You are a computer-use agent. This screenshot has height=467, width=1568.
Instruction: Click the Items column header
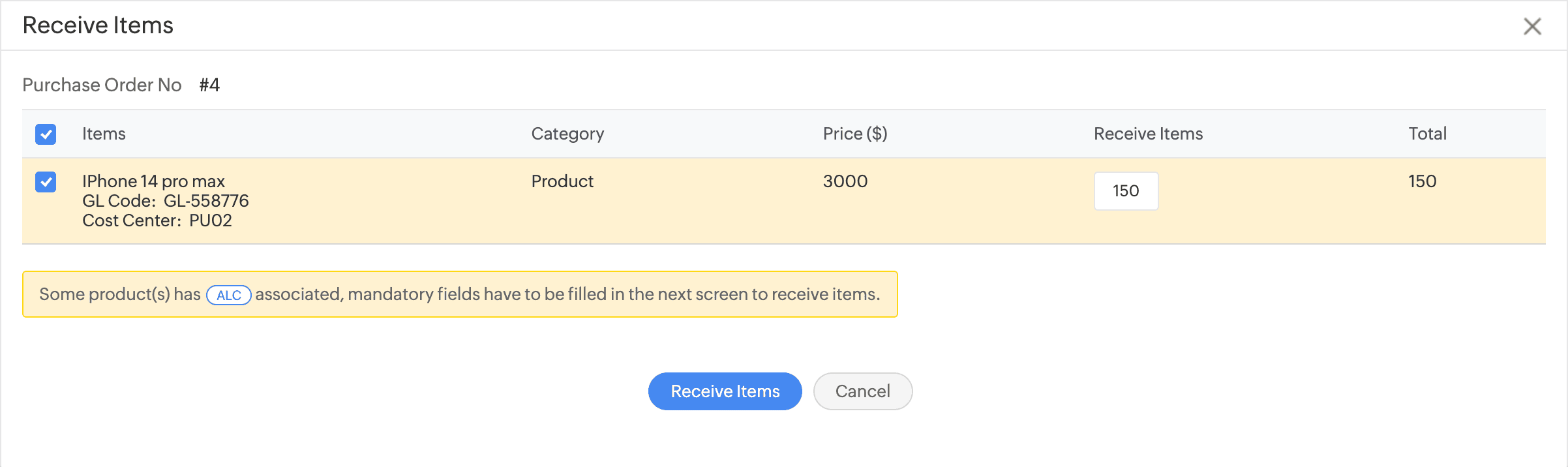[x=104, y=134]
